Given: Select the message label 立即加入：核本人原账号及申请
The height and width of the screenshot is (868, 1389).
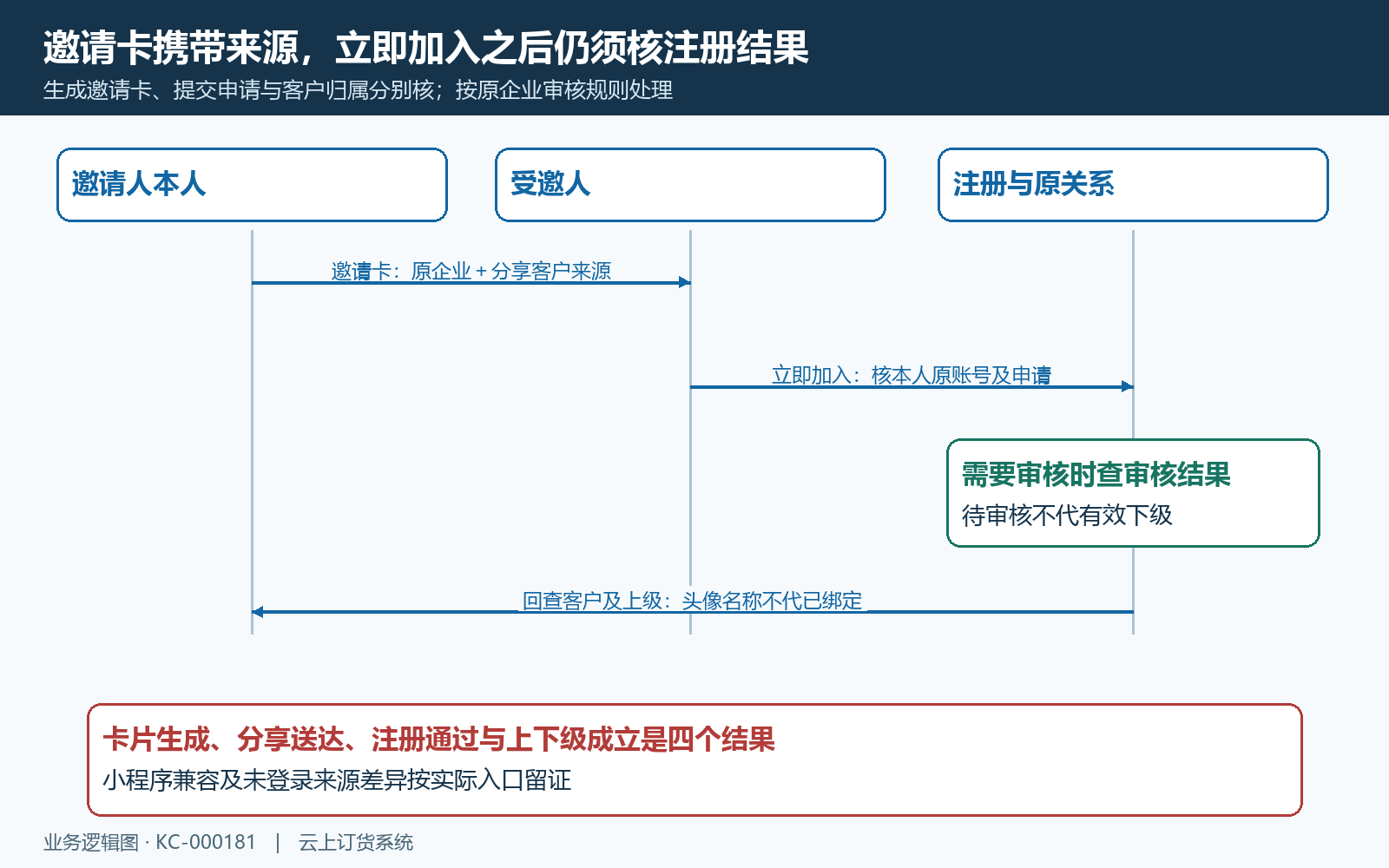Looking at the screenshot, I should pyautogui.click(x=912, y=375).
